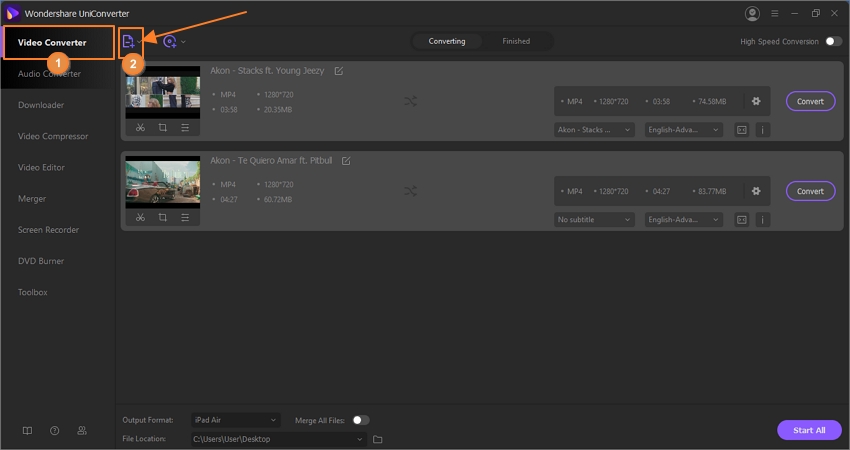The height and width of the screenshot is (450, 850).
Task: Open output settings gear for Akon - Stacks
Action: coord(756,101)
